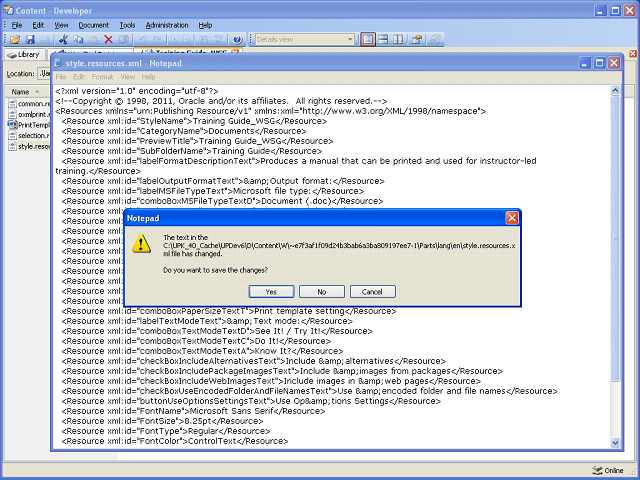Click the blue Help question mark icon
The height and width of the screenshot is (480, 640).
[x=237, y=40]
